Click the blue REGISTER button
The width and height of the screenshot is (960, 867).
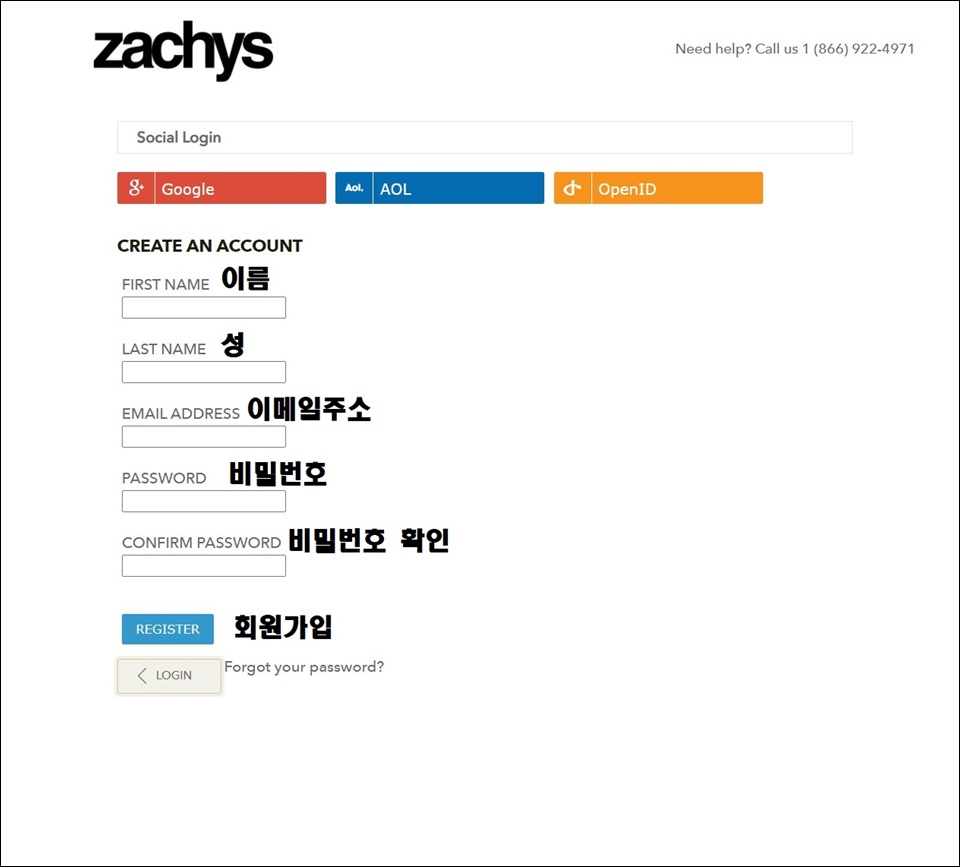[168, 629]
